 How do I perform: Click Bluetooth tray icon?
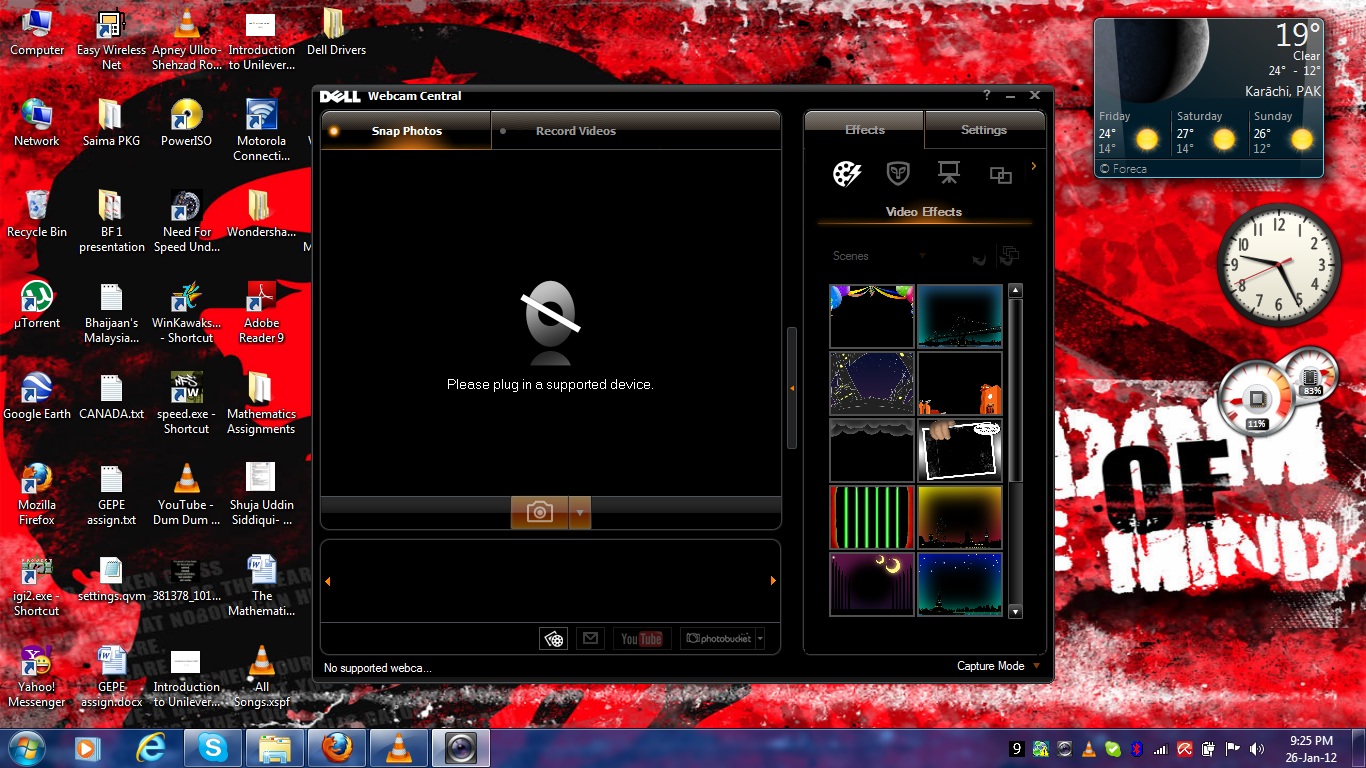pyautogui.click(x=1137, y=748)
